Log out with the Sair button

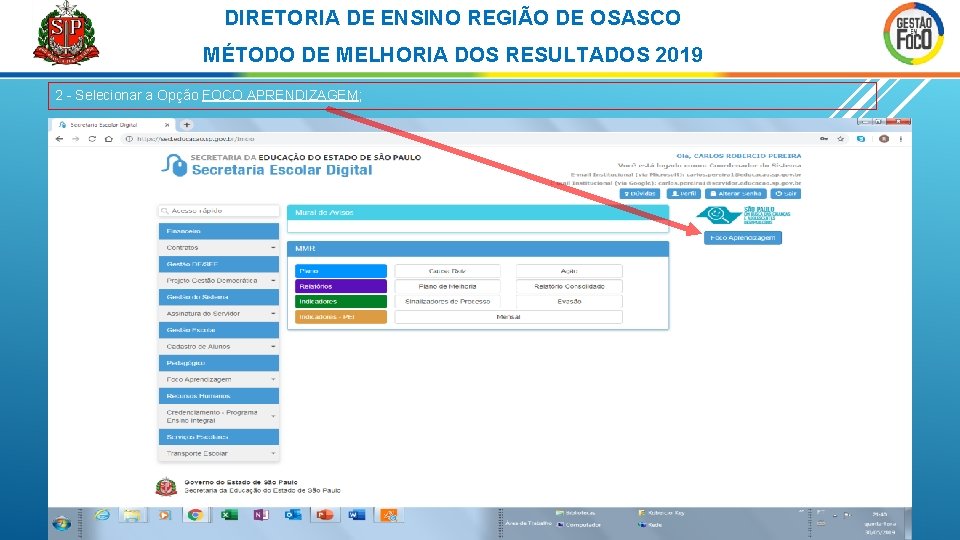(x=786, y=193)
